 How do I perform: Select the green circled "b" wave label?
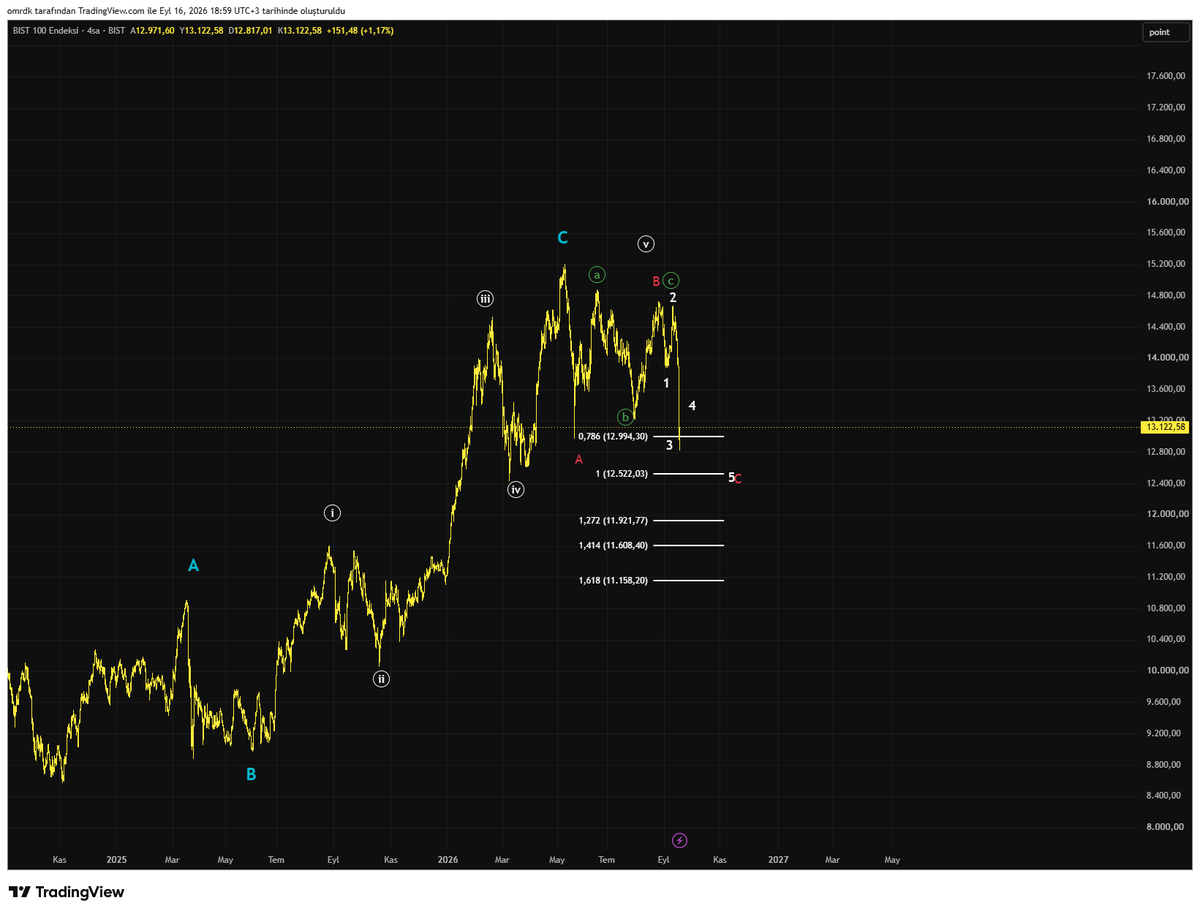click(x=625, y=417)
